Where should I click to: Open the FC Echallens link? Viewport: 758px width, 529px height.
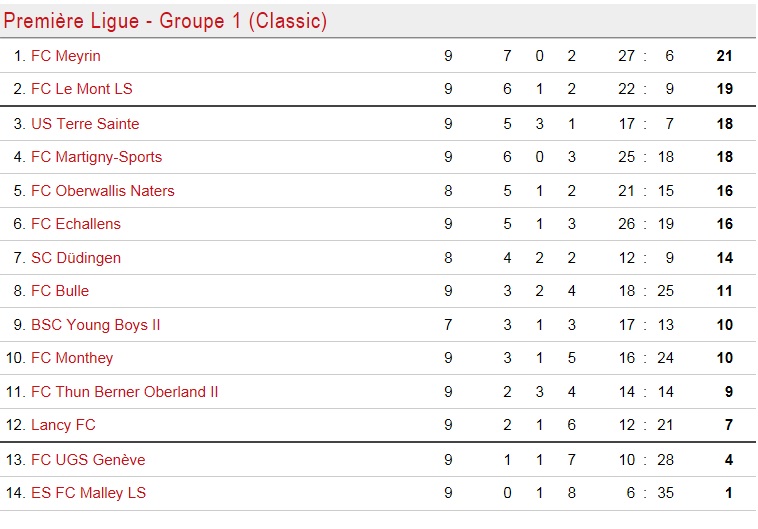(76, 224)
